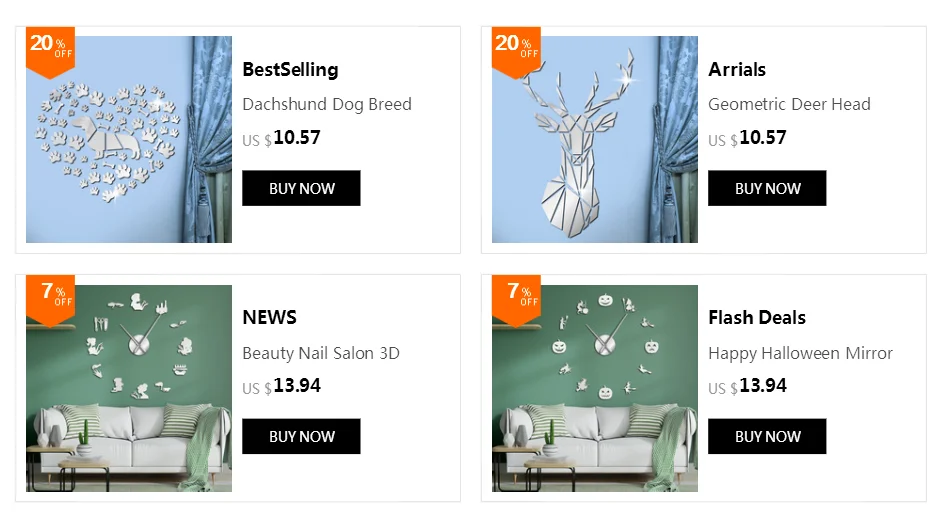
Task: Buy now the Geometric Deer Head item
Action: click(767, 188)
